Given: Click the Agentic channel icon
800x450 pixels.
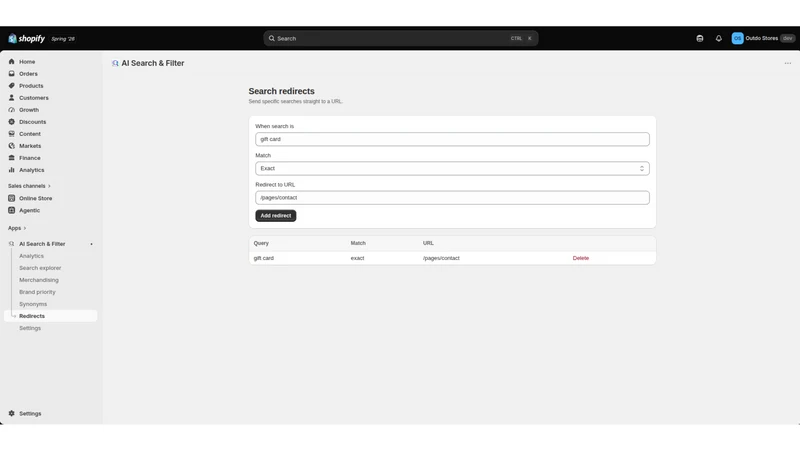Looking at the screenshot, I should coord(12,210).
